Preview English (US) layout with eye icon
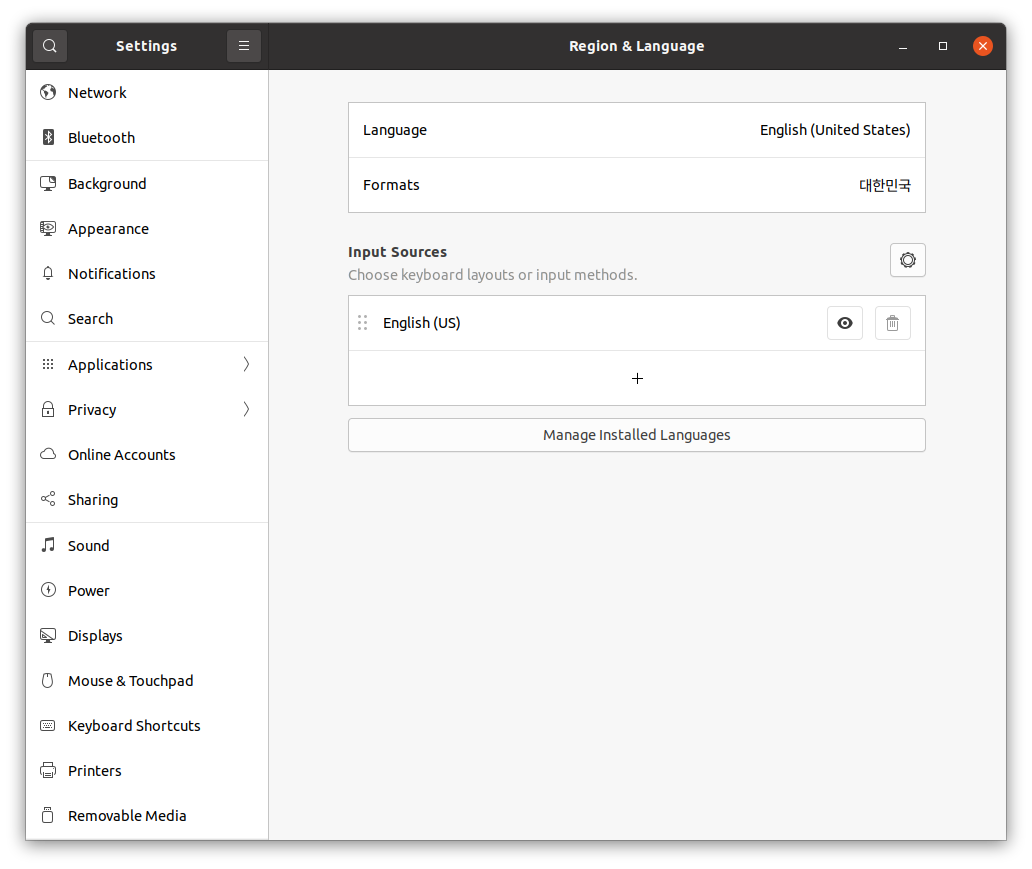 [x=844, y=323]
